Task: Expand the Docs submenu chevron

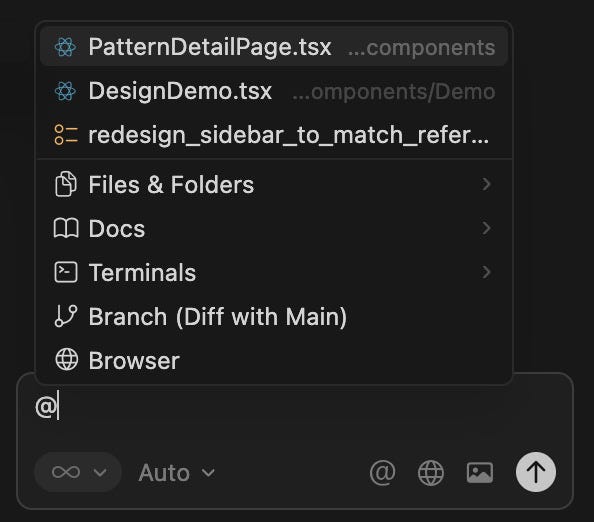Action: (x=486, y=228)
